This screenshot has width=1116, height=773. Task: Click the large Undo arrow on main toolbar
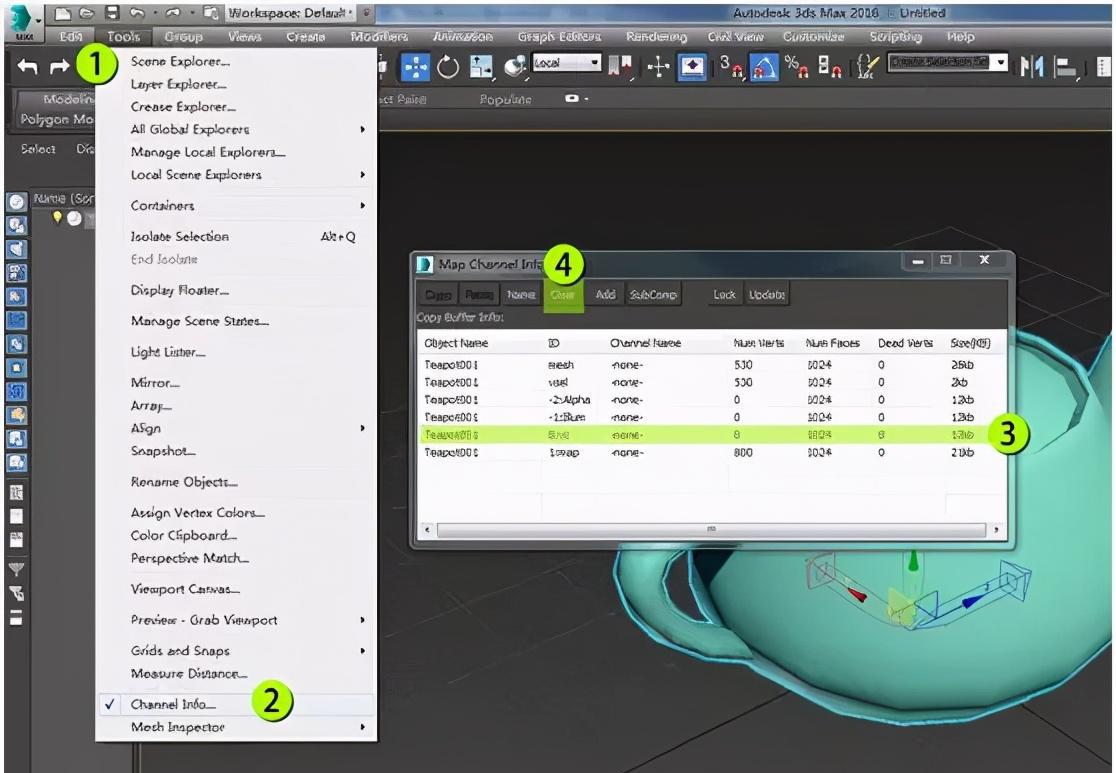(28, 66)
